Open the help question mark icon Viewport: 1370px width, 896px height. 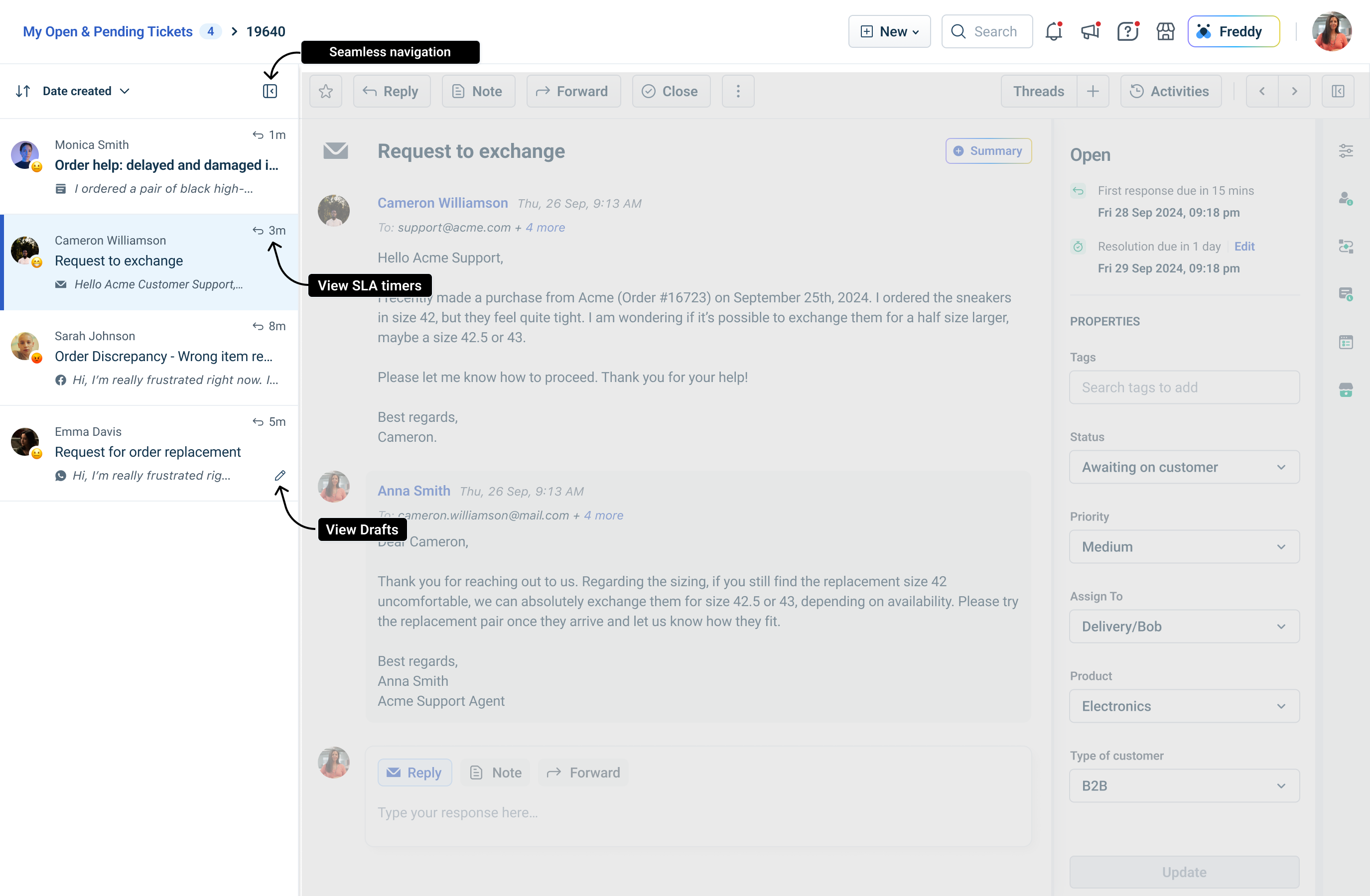point(1127,31)
